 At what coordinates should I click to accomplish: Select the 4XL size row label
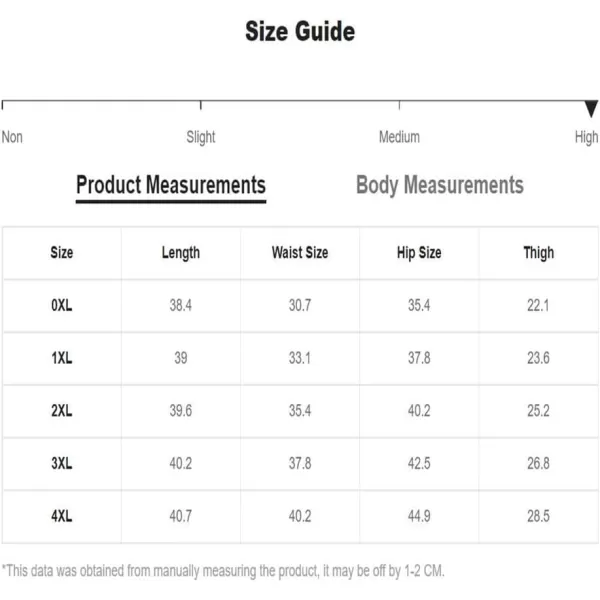[62, 516]
